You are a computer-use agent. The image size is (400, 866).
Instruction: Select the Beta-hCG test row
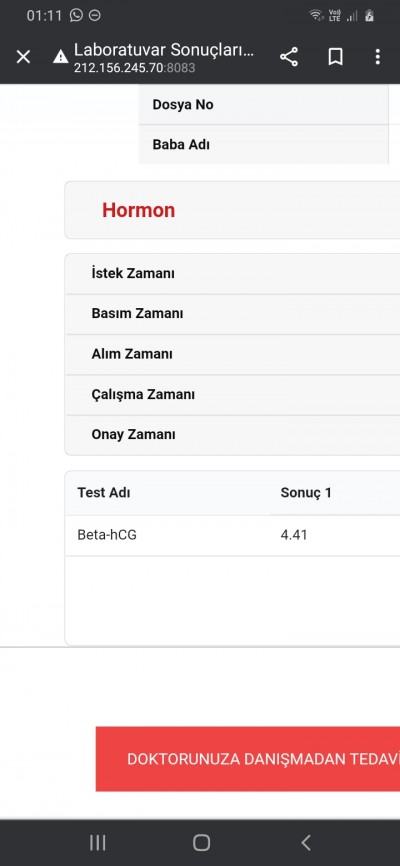[x=232, y=535]
